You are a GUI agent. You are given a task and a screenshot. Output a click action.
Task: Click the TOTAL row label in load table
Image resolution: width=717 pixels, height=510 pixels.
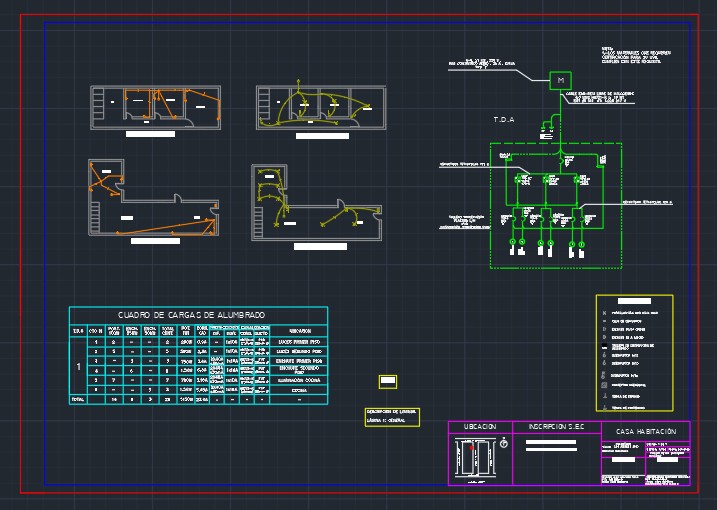click(x=78, y=399)
